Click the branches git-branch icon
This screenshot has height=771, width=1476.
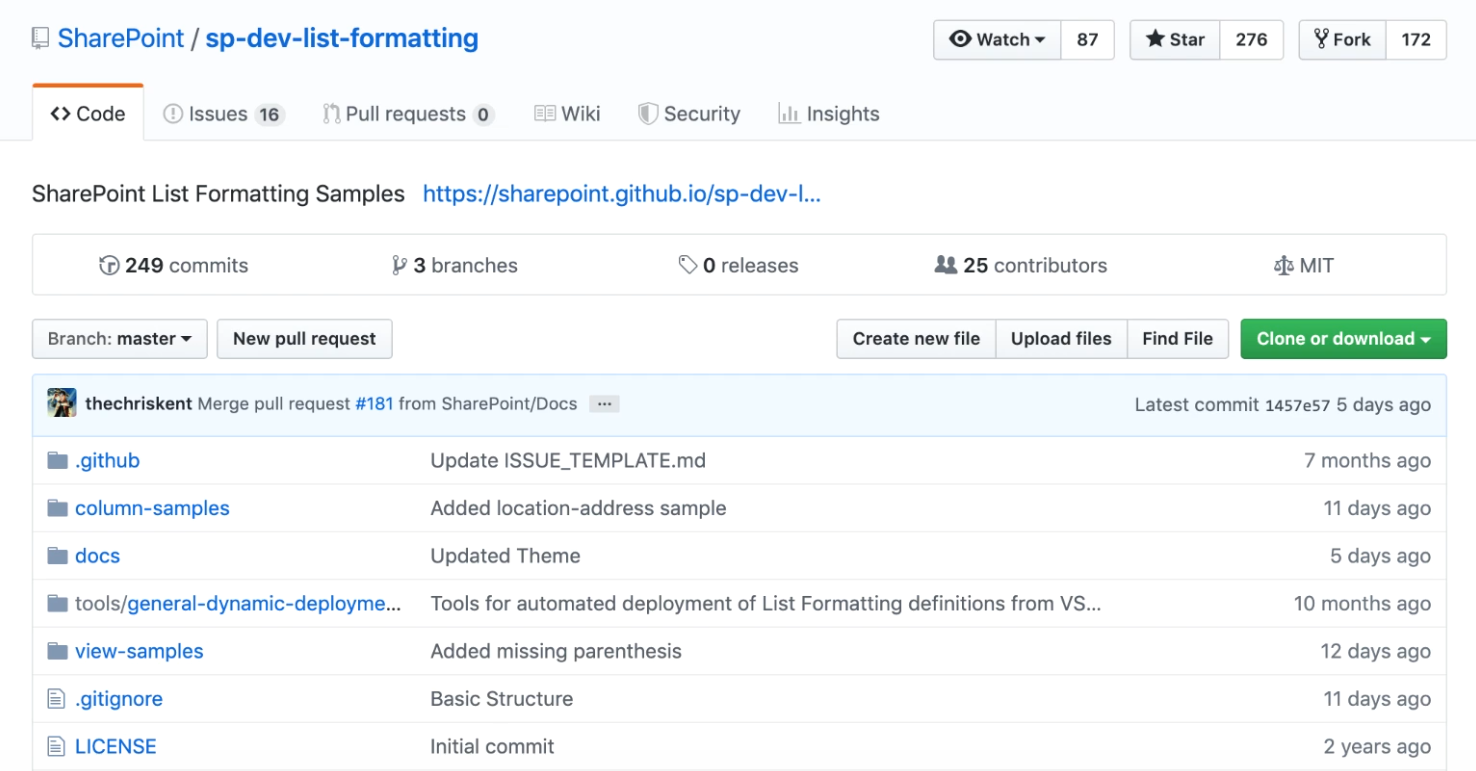[x=399, y=266]
